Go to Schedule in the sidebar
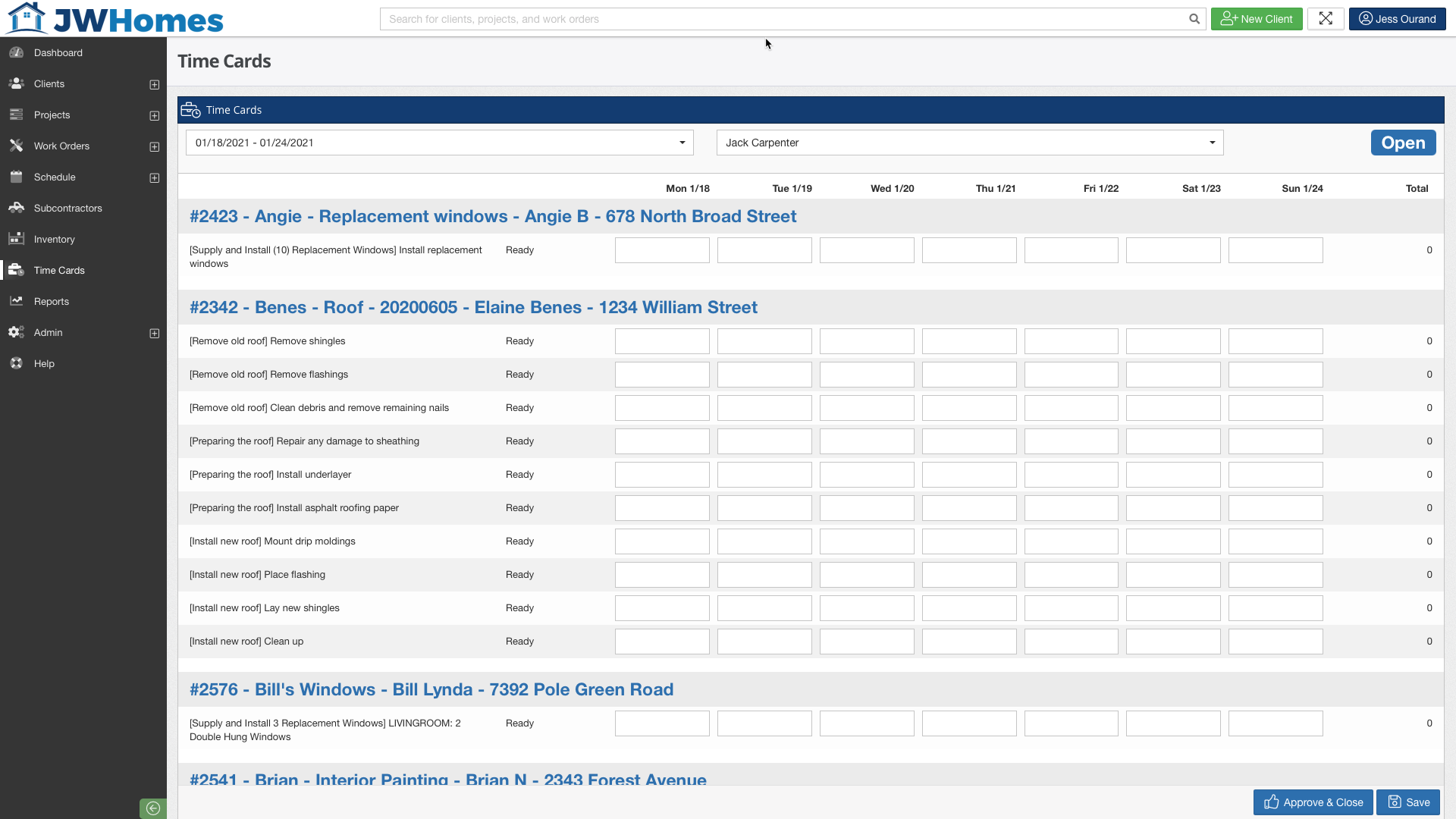Viewport: 1456px width, 819px height. click(x=55, y=177)
